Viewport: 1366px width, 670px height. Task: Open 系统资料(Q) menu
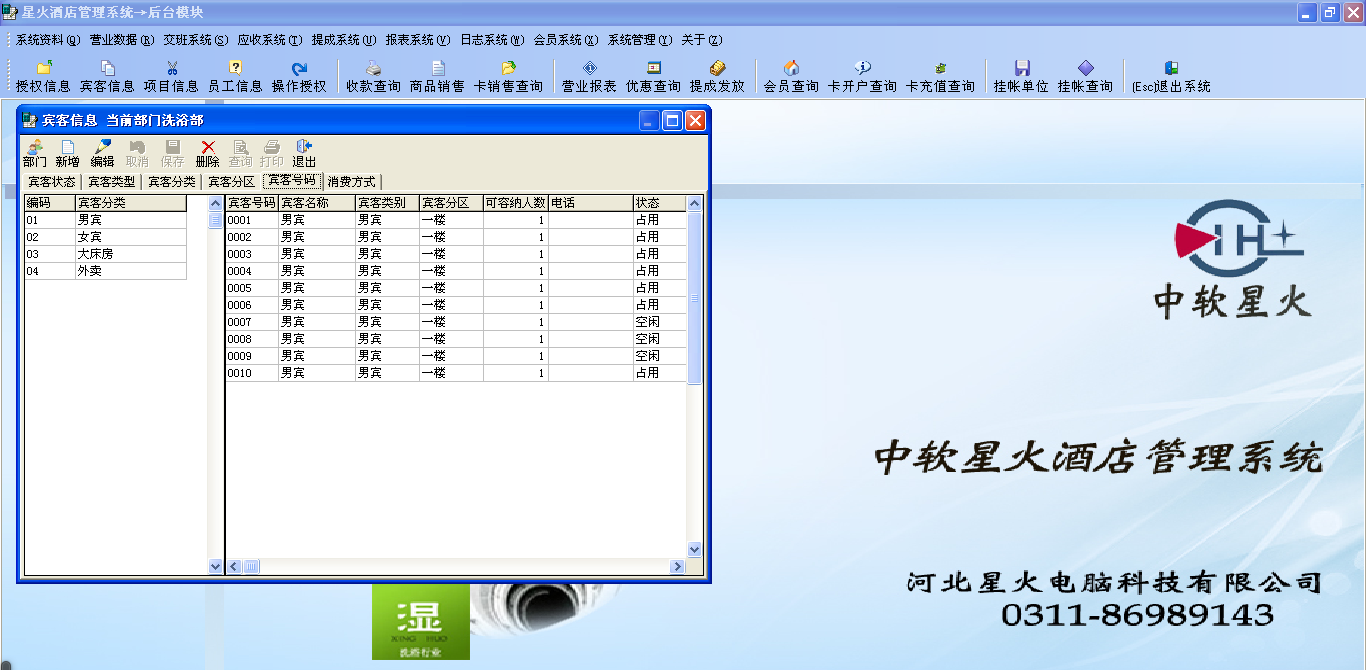[48, 40]
